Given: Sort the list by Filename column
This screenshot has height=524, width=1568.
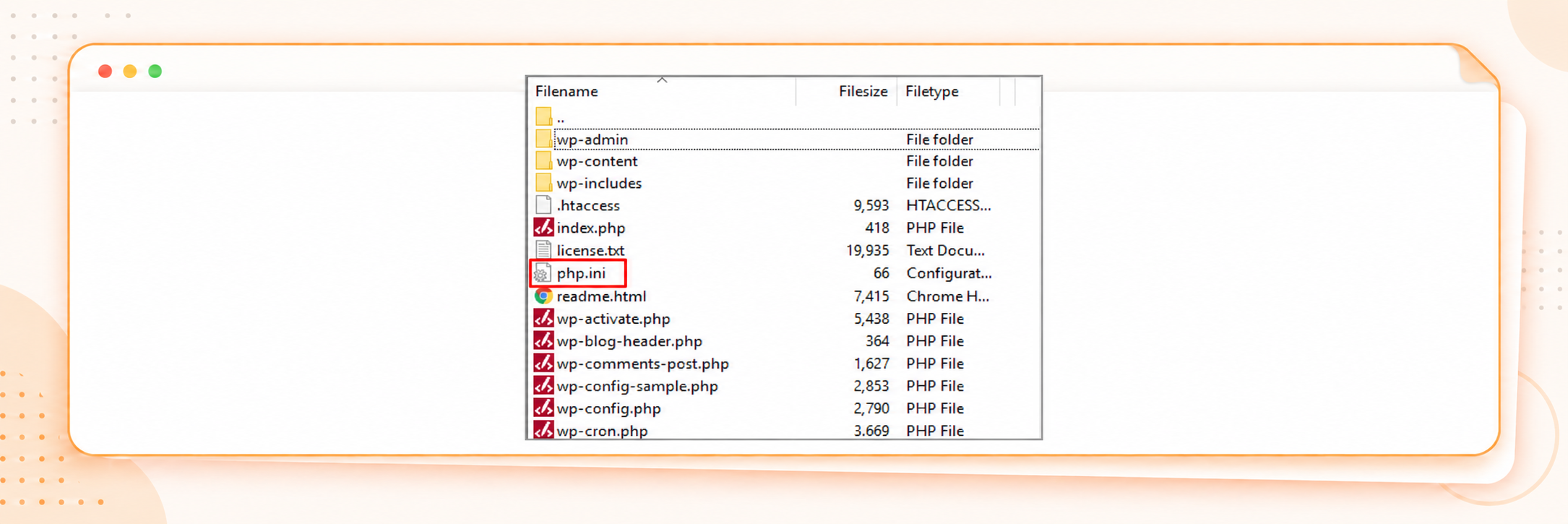Looking at the screenshot, I should click(567, 92).
